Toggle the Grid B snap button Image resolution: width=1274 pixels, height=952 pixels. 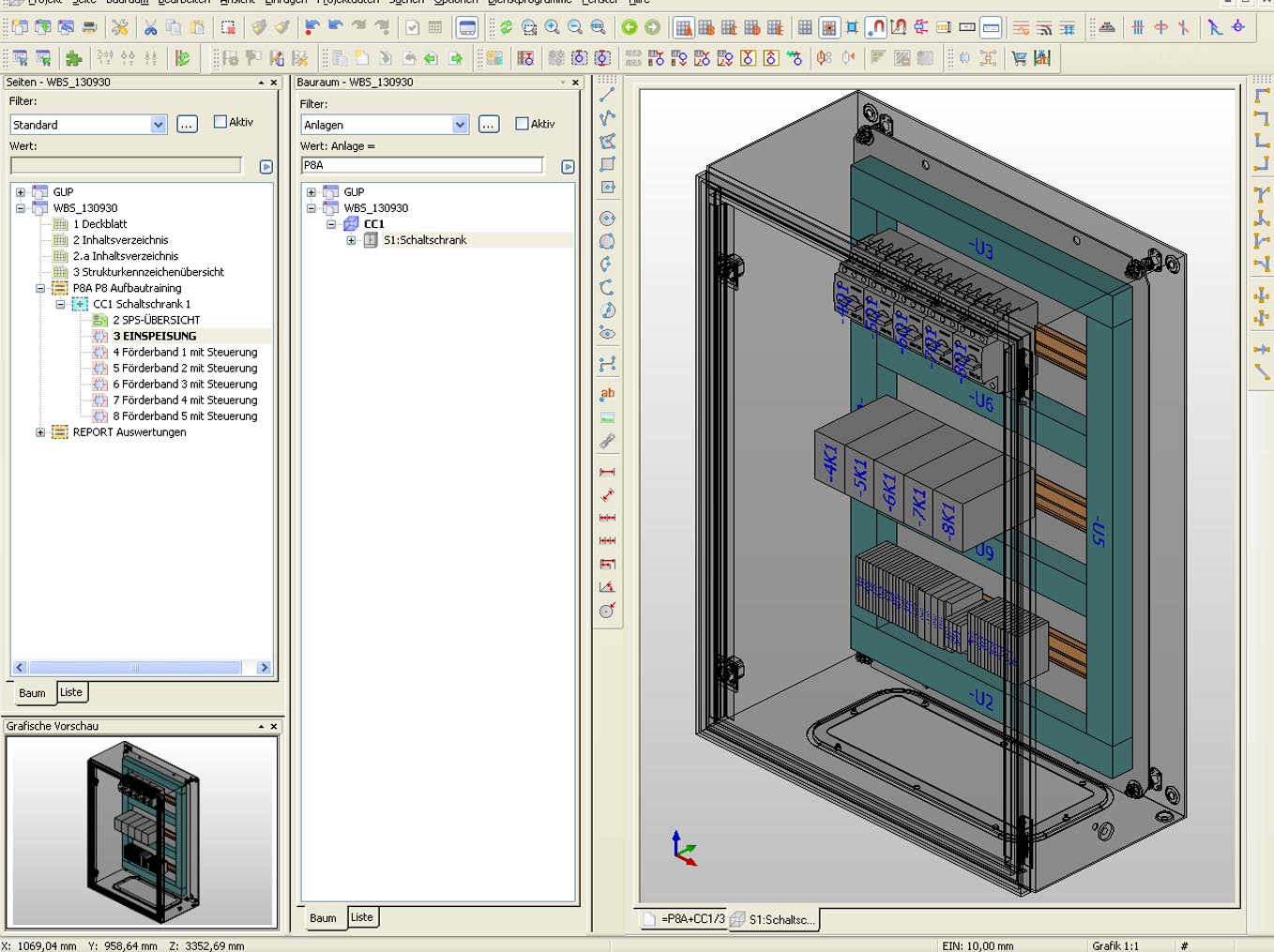point(706,27)
